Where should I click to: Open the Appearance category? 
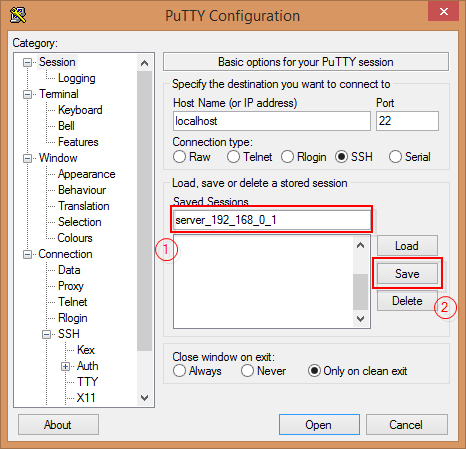pyautogui.click(x=87, y=174)
